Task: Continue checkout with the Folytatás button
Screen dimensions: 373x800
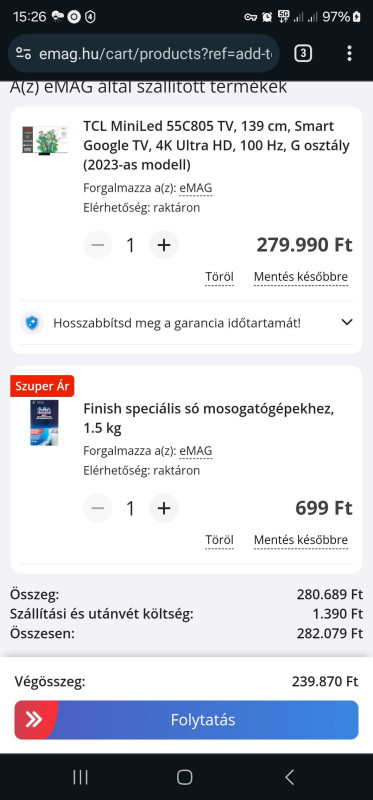Action: pos(186,720)
